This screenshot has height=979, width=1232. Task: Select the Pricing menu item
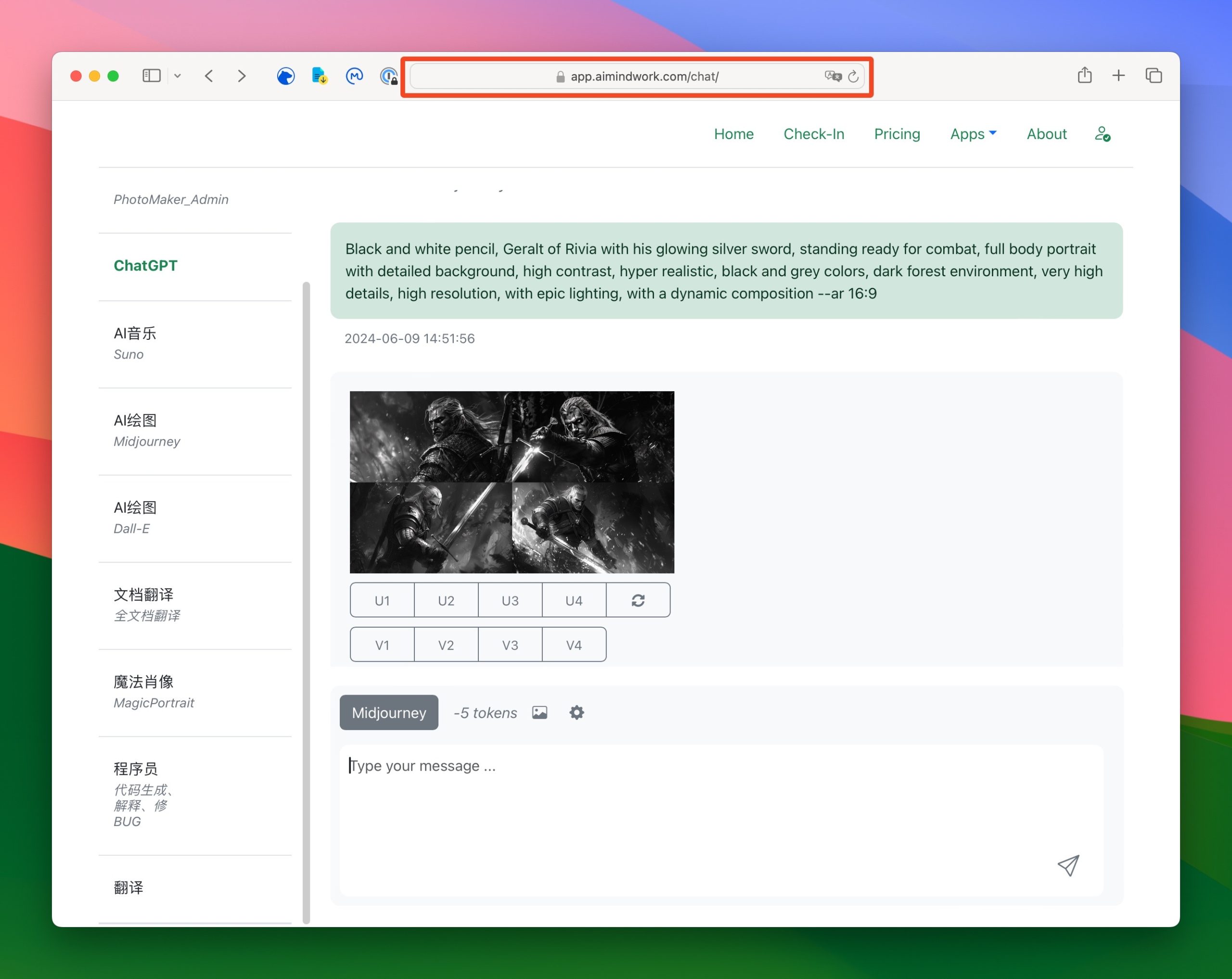pos(897,134)
